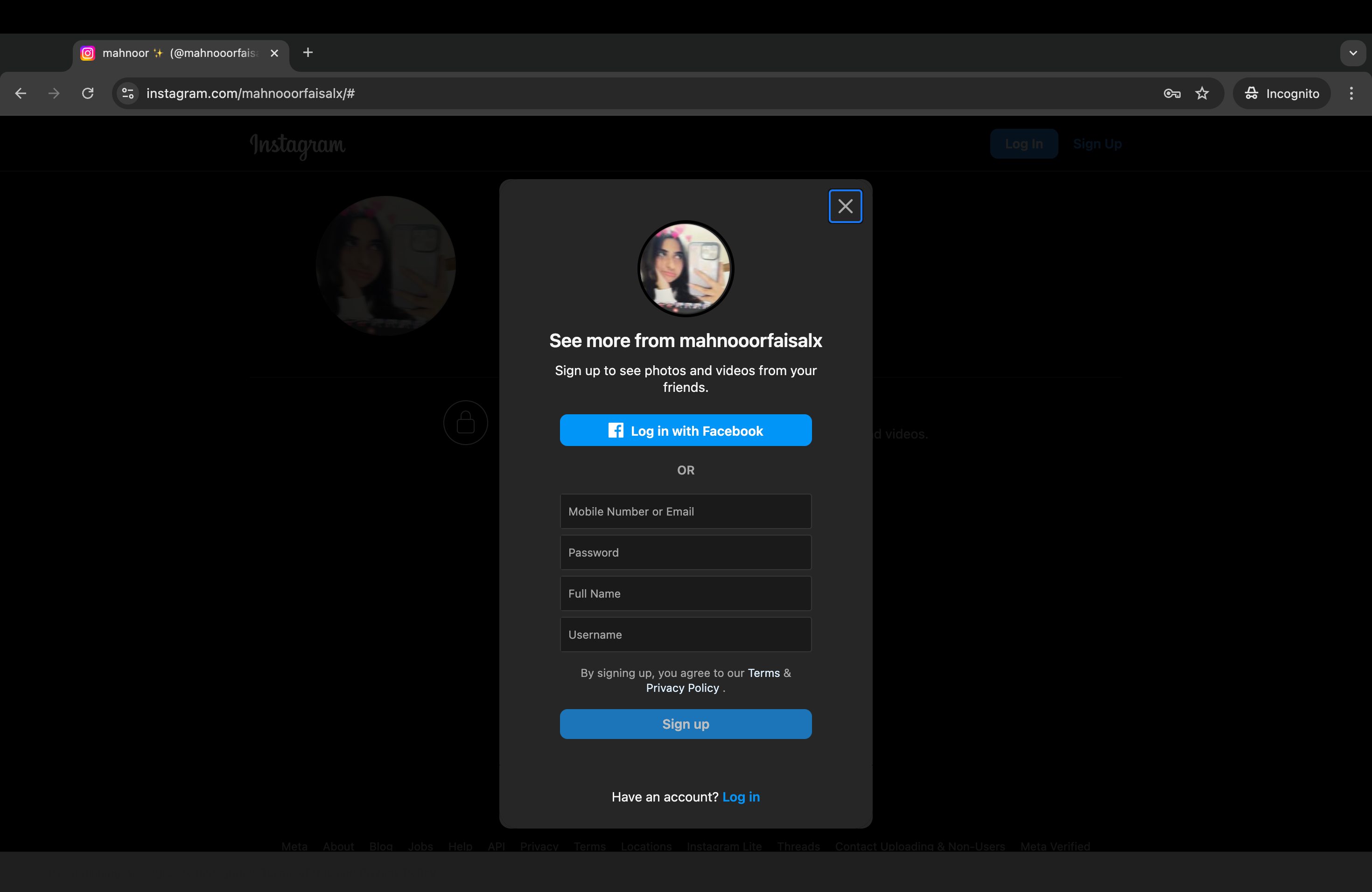
Task: Click into the Username field
Action: tap(686, 634)
